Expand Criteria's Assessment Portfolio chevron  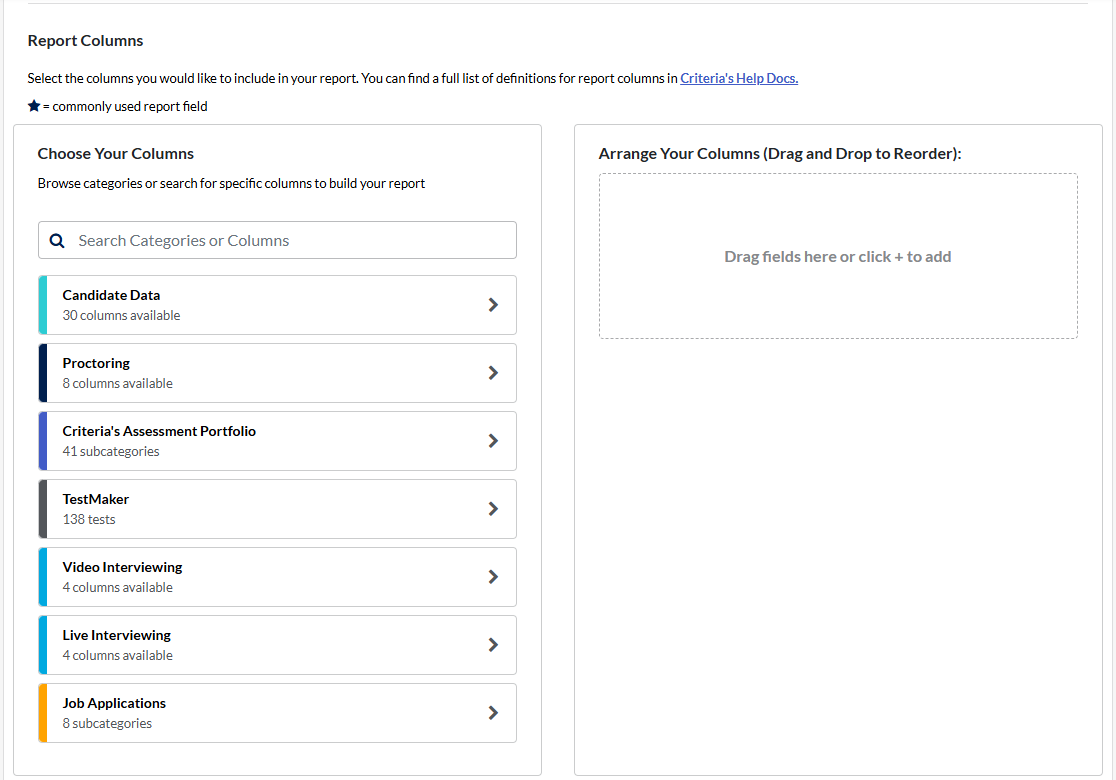click(493, 441)
